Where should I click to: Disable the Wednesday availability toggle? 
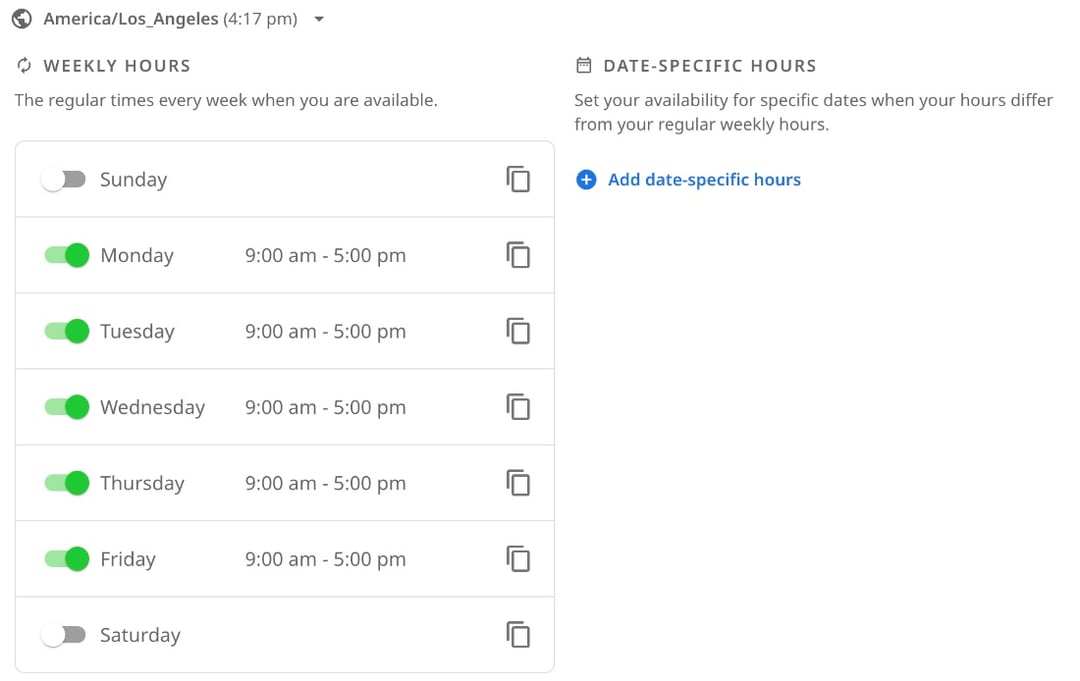(x=67, y=407)
